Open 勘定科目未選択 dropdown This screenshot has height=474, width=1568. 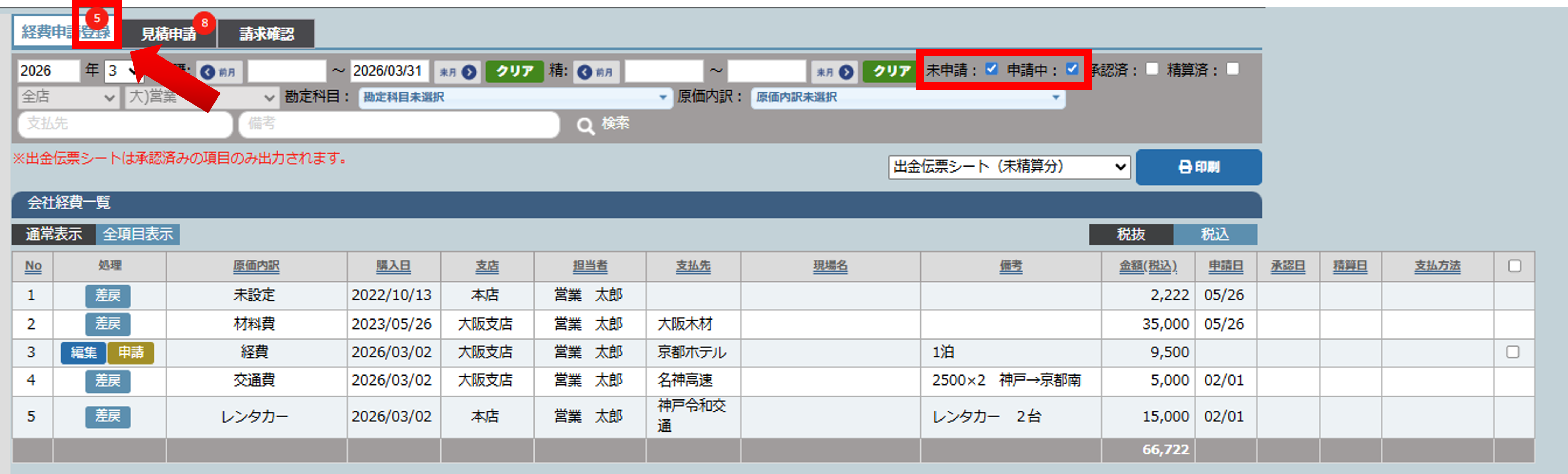tap(515, 97)
